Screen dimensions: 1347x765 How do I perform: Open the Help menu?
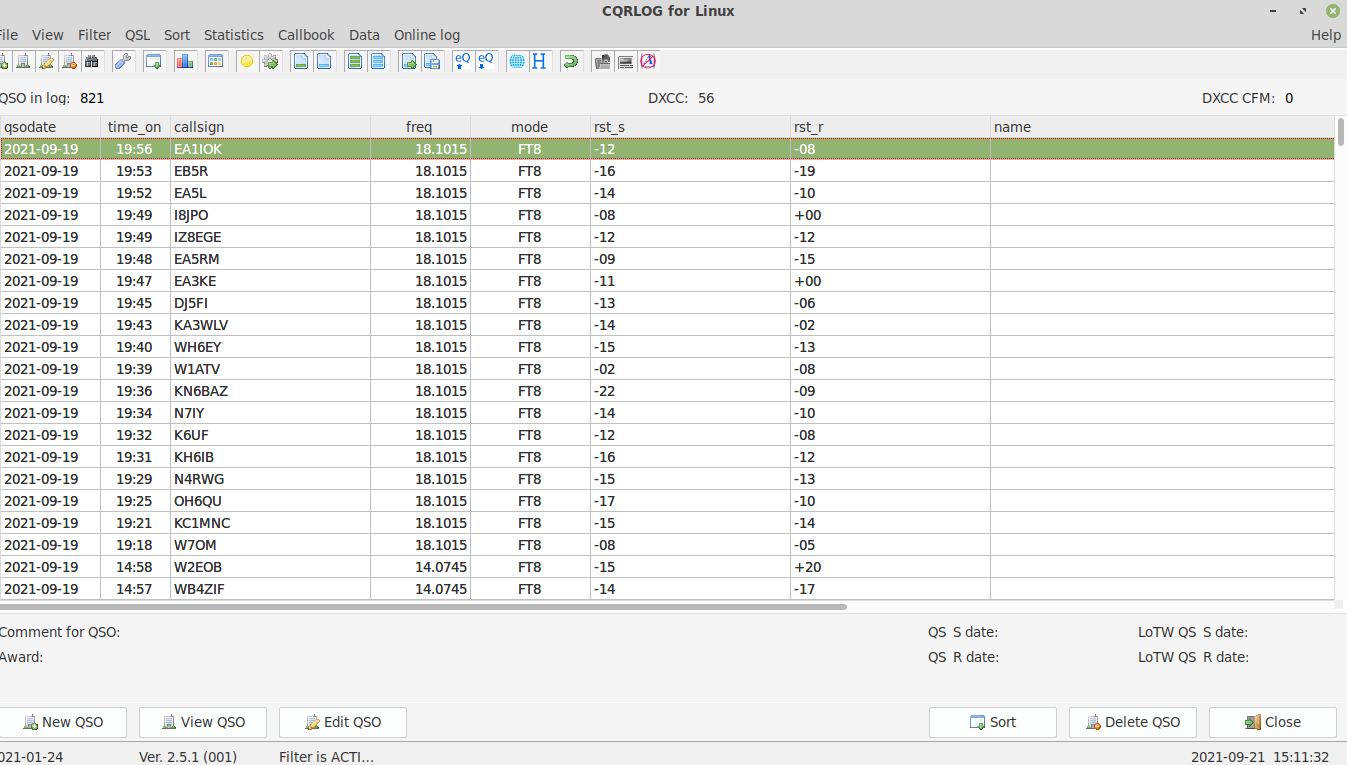pos(1326,35)
